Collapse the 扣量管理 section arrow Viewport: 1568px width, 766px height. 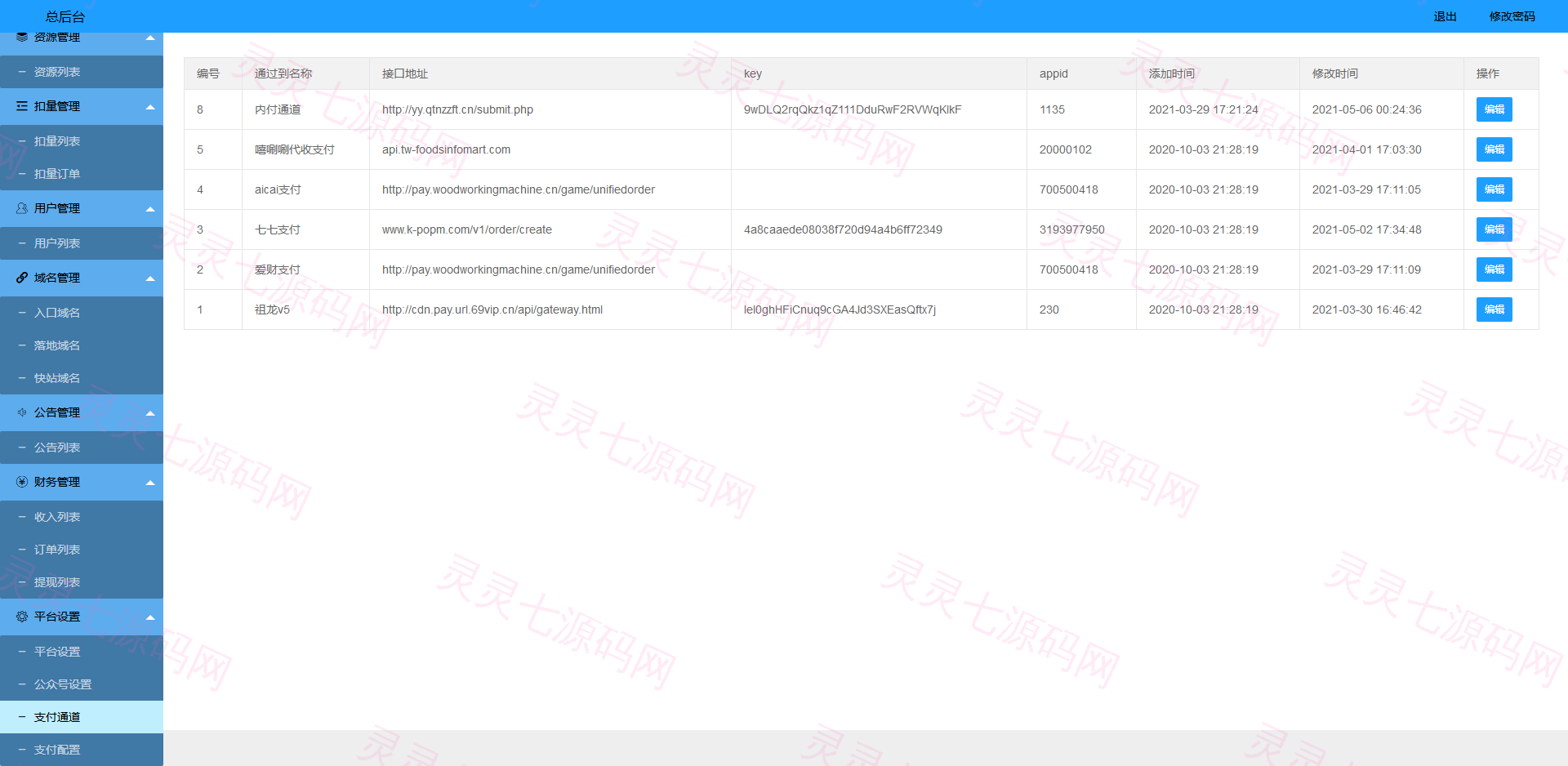[x=150, y=107]
